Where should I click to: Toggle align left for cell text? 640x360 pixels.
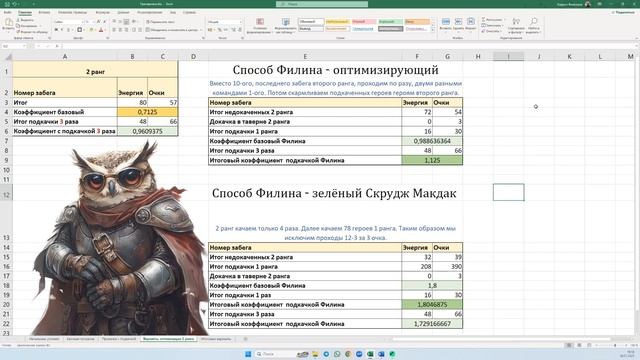114,29
